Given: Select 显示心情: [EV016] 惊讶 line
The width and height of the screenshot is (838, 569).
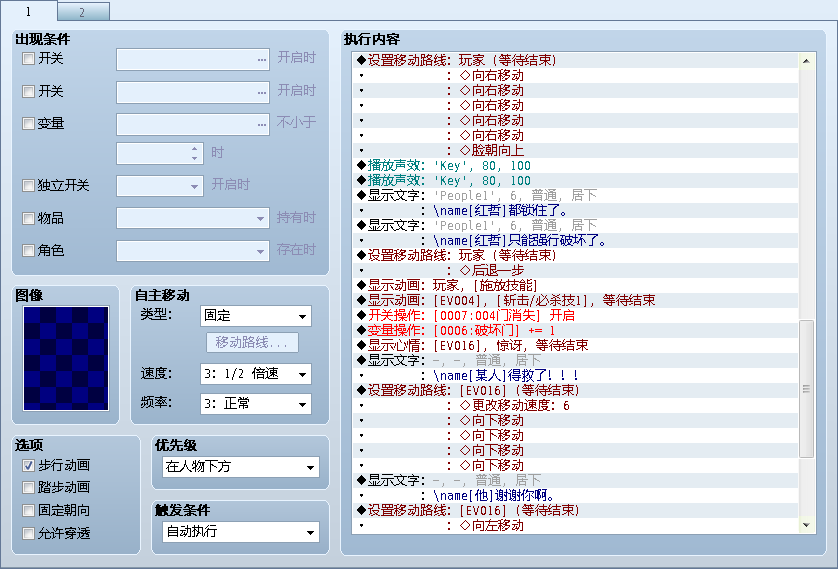Looking at the screenshot, I should coord(575,345).
